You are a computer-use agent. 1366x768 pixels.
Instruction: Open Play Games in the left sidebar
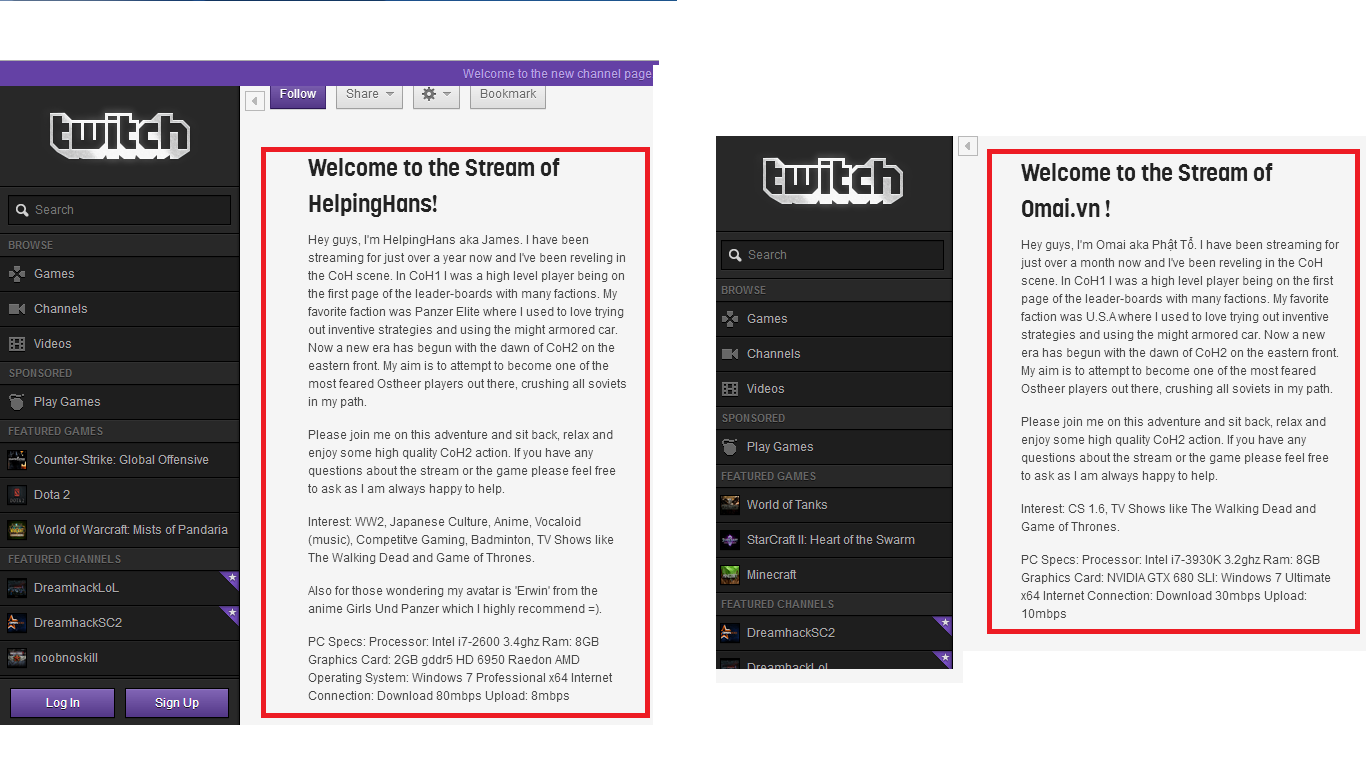120,402
